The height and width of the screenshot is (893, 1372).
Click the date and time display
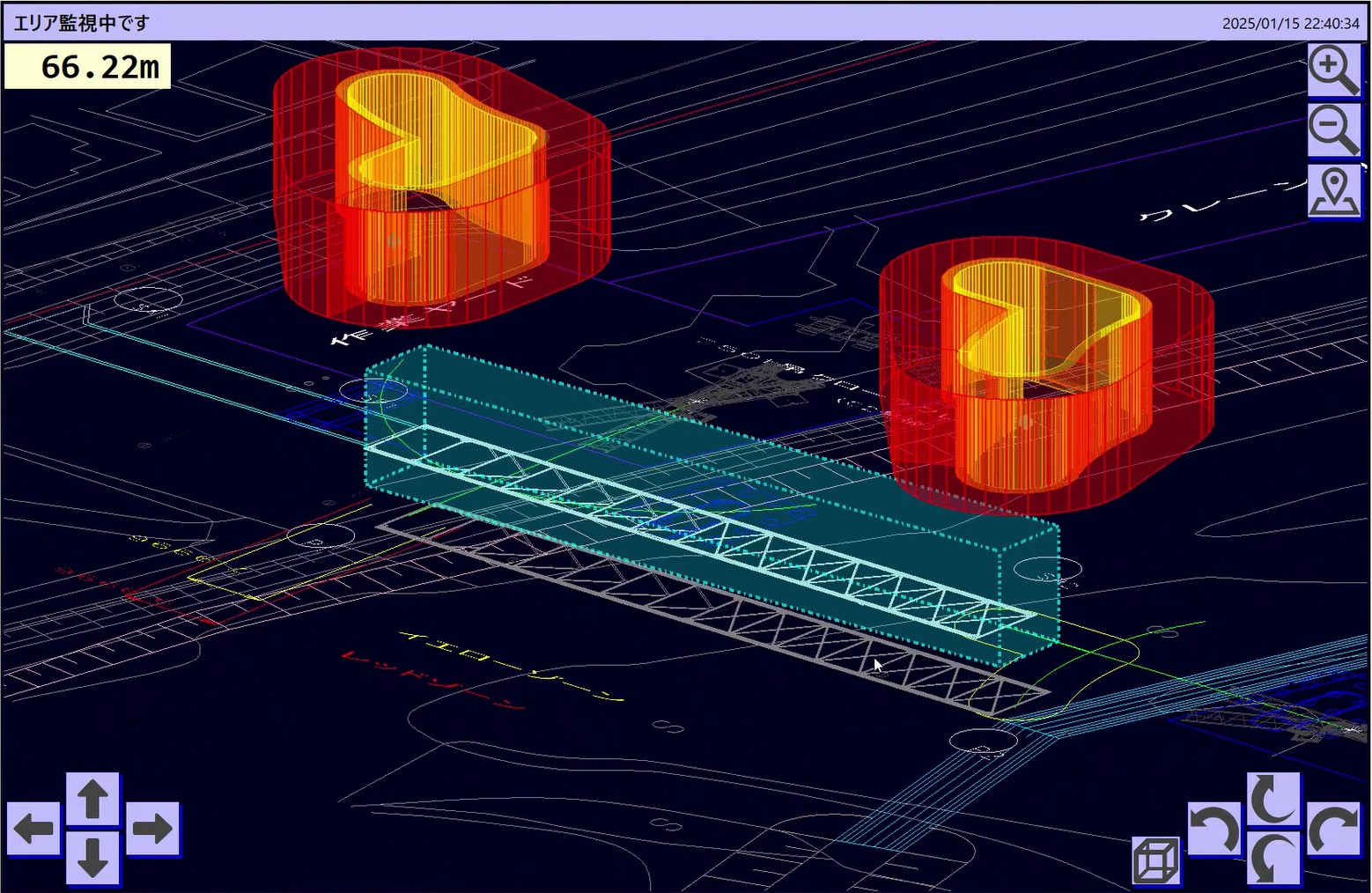1290,24
